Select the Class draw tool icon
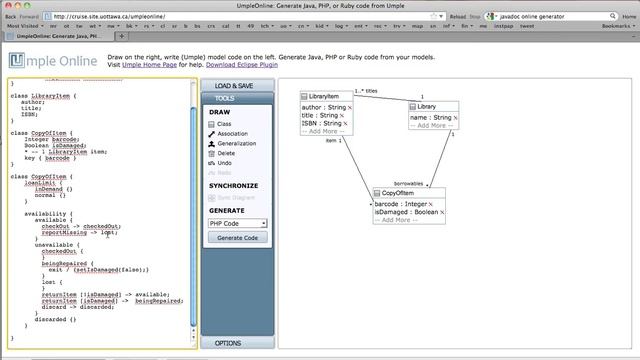640x360 pixels. tap(211, 124)
